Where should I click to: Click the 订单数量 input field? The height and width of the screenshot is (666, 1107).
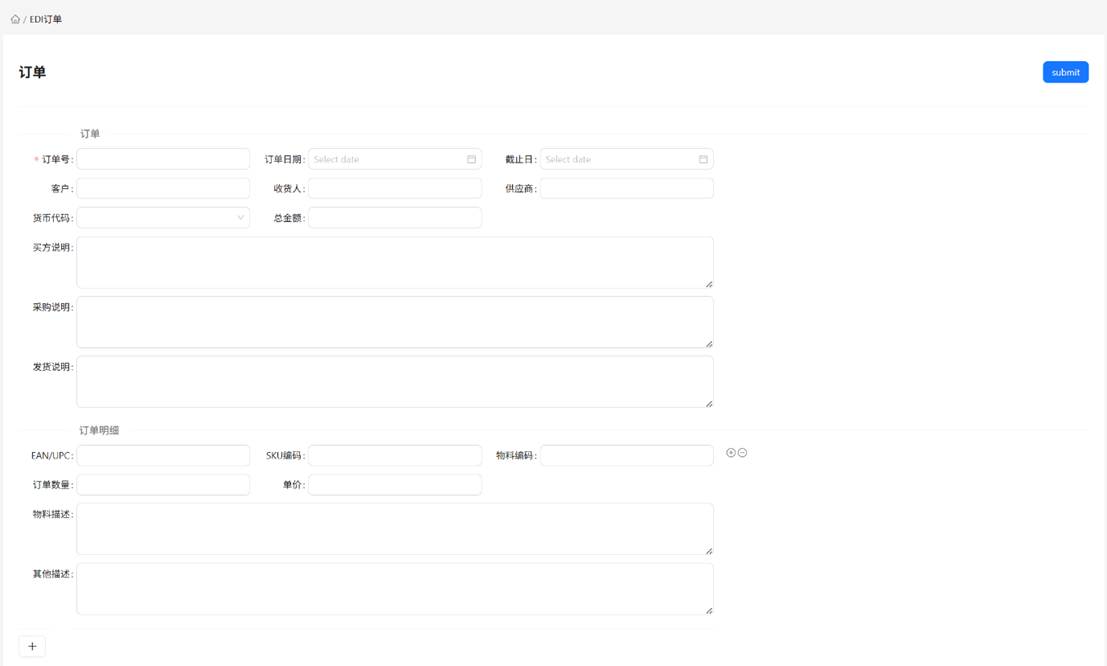pyautogui.click(x=163, y=484)
